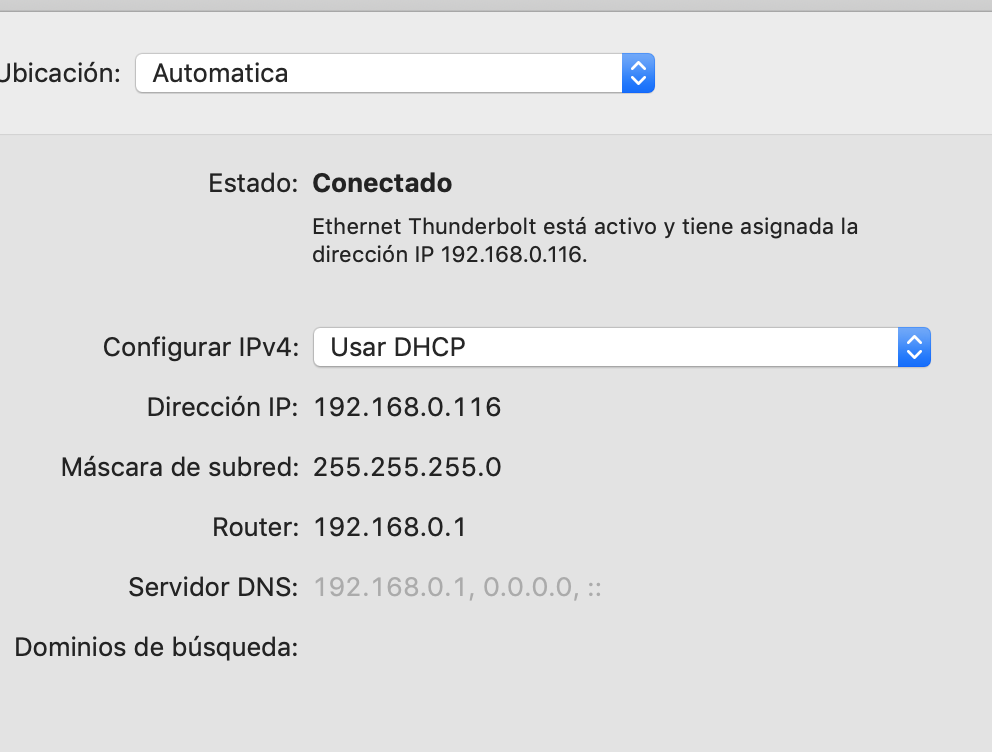Click the Ubicación label

62,73
